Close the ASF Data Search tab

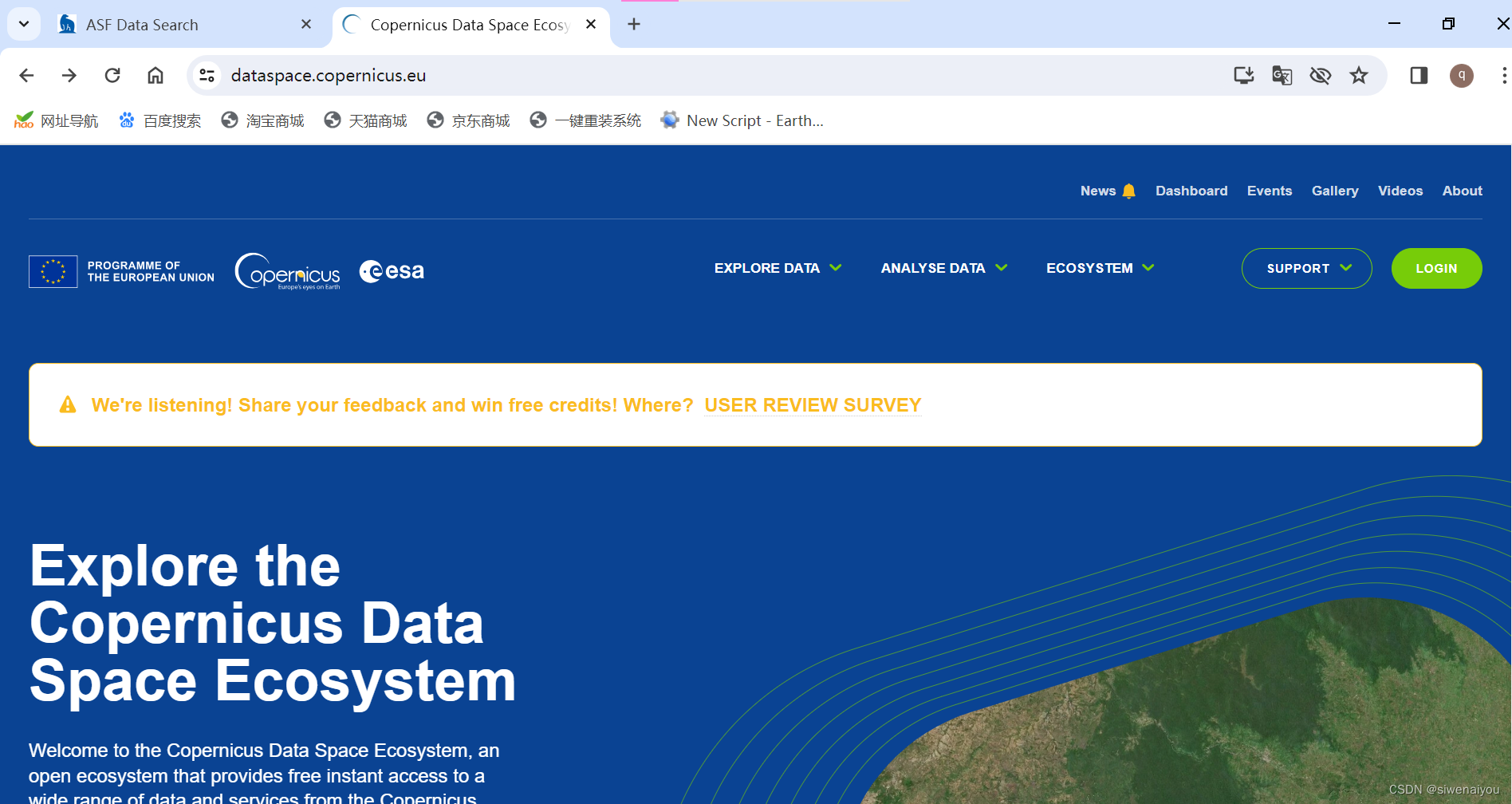pos(306,25)
